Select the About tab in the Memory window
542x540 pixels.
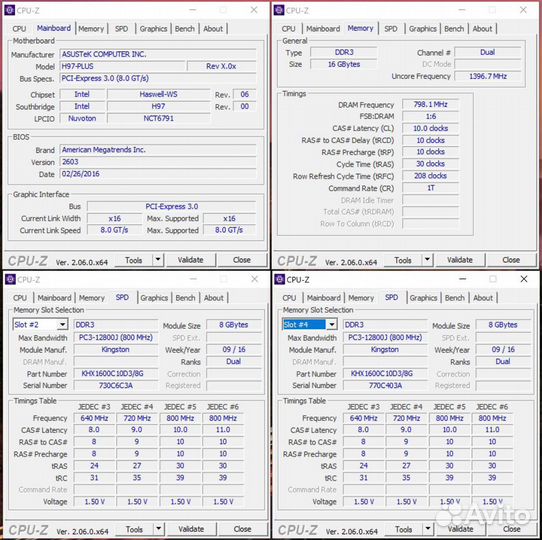pyautogui.click(x=482, y=29)
